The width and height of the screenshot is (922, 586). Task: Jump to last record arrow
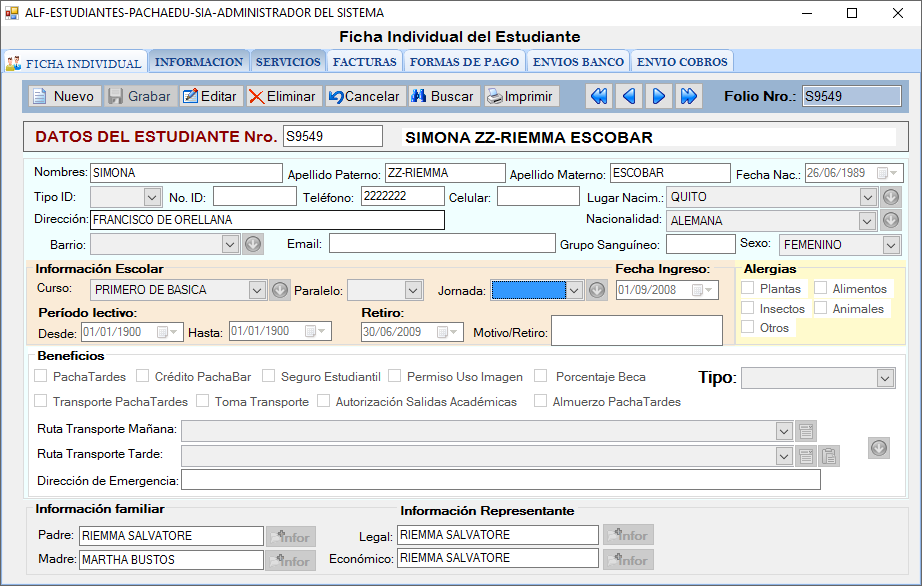[688, 97]
